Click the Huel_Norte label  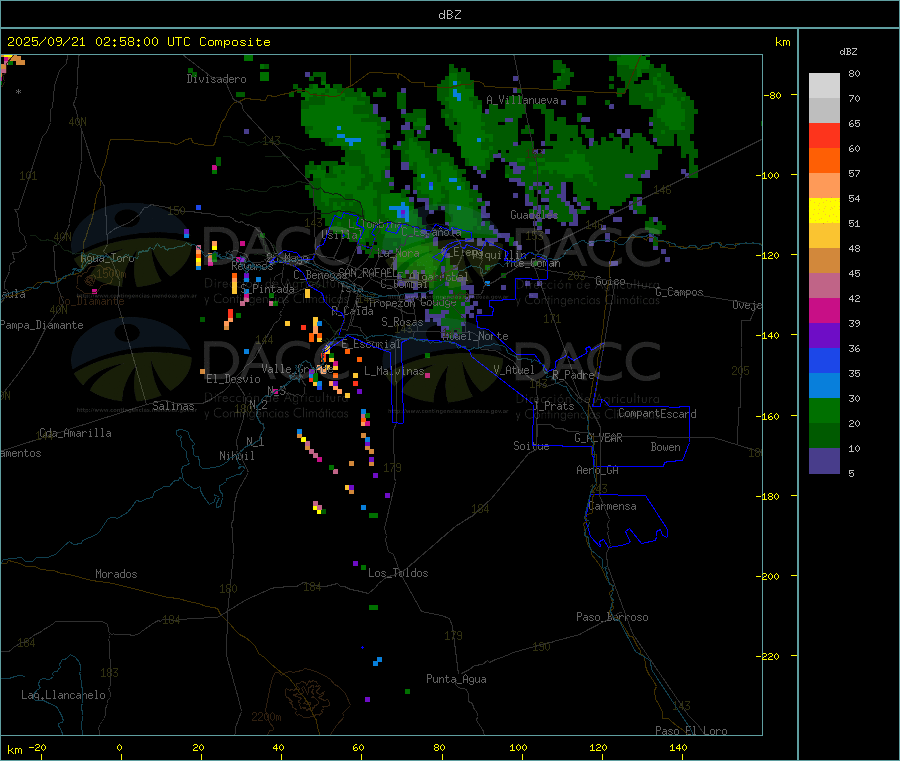click(x=475, y=336)
